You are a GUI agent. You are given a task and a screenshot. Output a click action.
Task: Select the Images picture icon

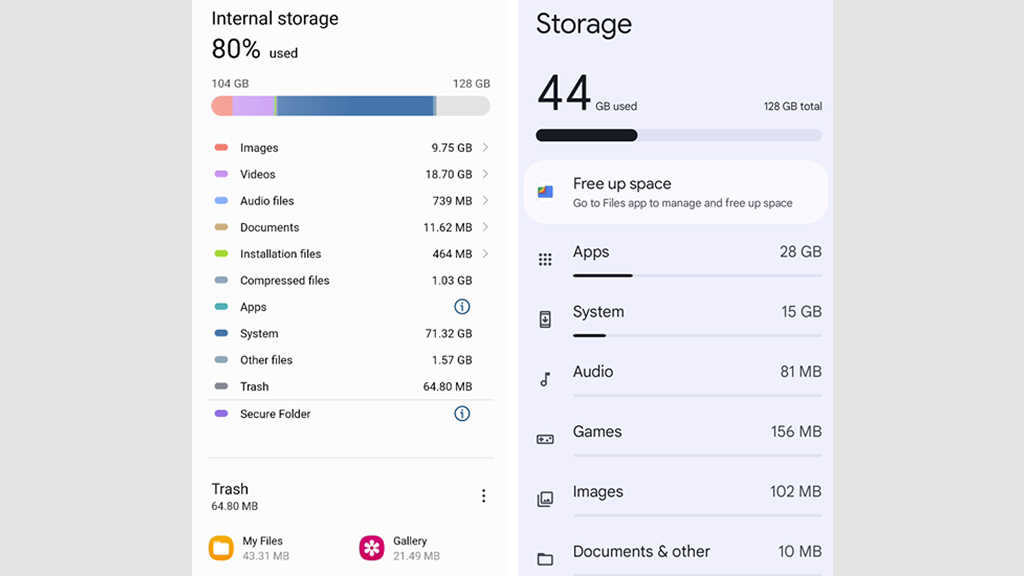(545, 498)
